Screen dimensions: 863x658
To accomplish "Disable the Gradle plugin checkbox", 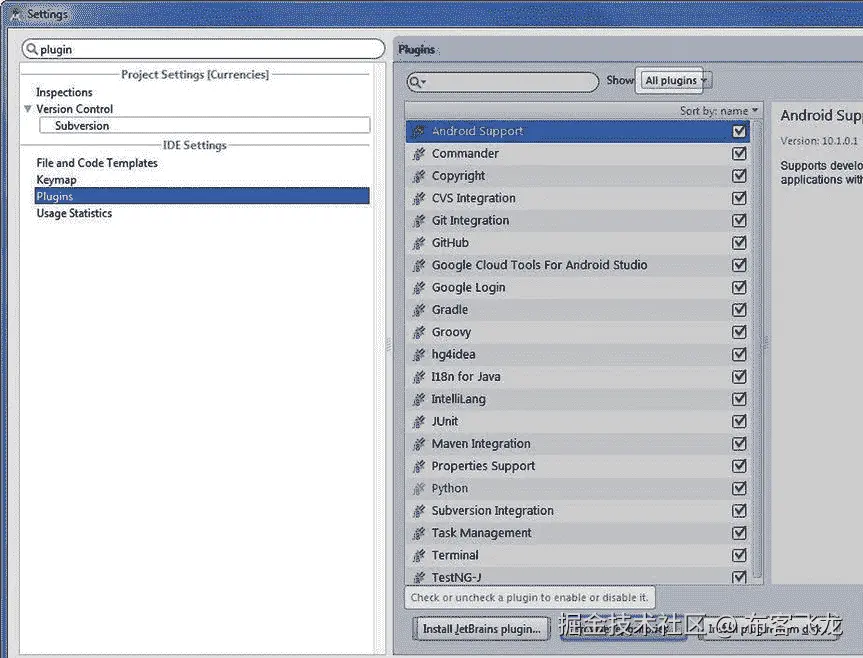I will (x=739, y=310).
